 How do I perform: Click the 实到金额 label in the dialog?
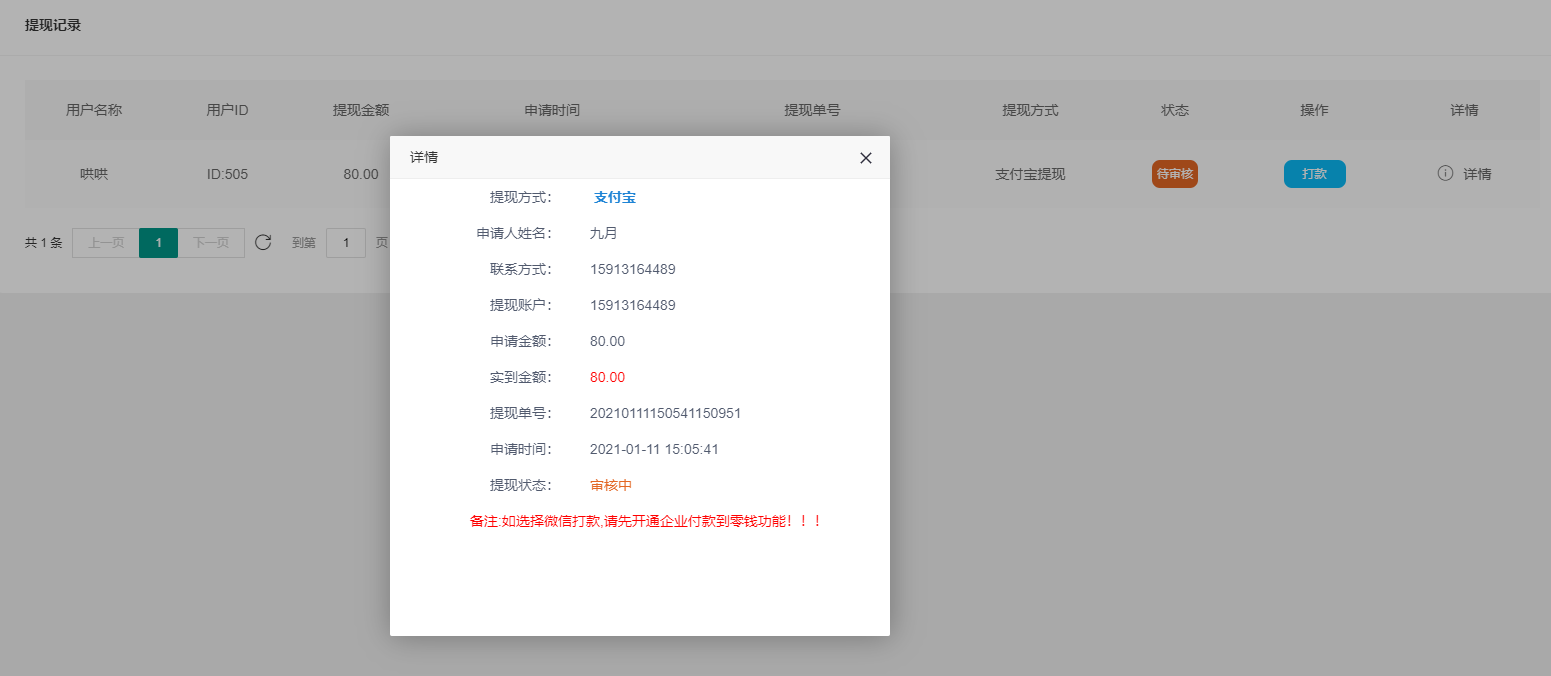point(521,377)
